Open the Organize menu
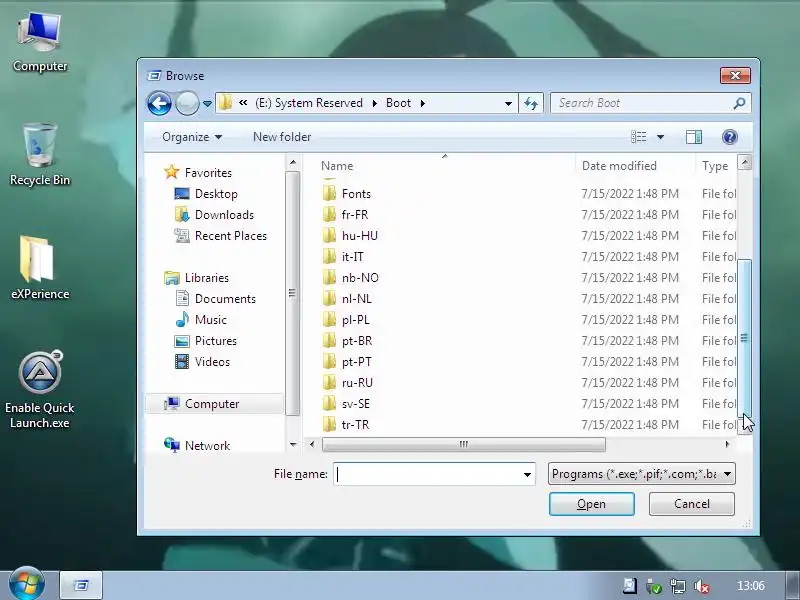800x600 pixels. [x=192, y=137]
